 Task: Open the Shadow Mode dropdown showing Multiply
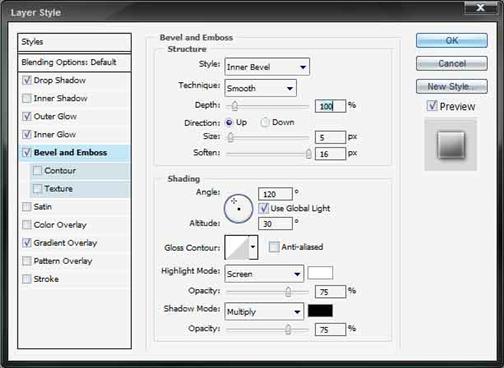coord(264,312)
